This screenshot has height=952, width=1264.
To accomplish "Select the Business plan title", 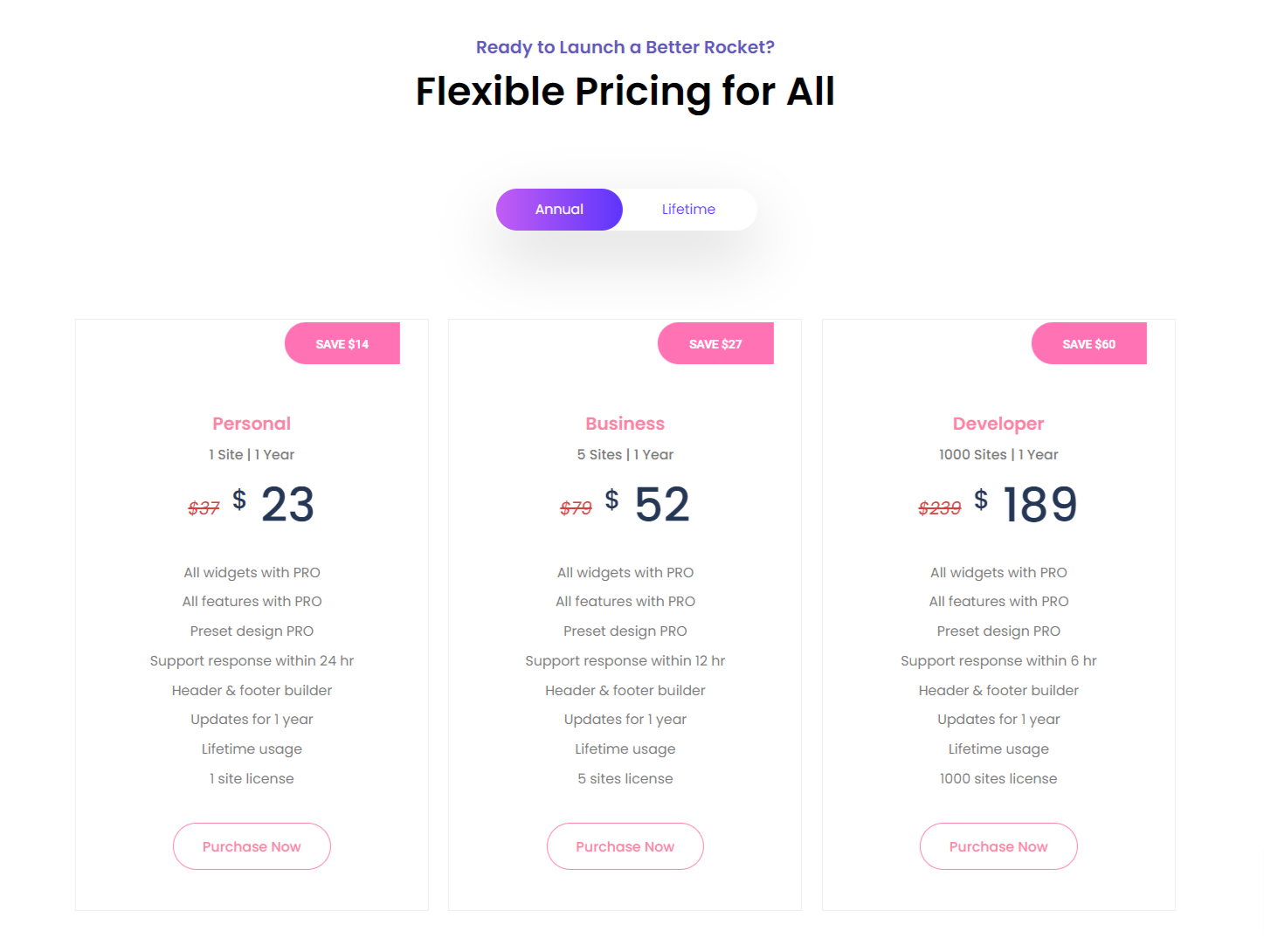I will click(x=625, y=424).
